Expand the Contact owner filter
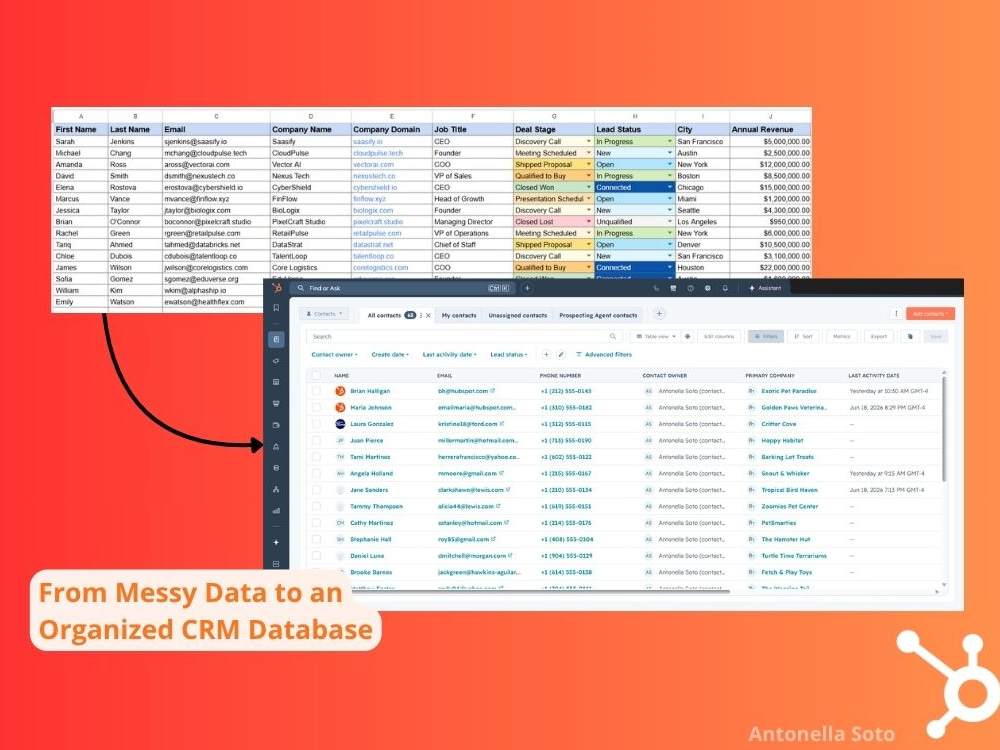The image size is (1000, 750). point(334,355)
